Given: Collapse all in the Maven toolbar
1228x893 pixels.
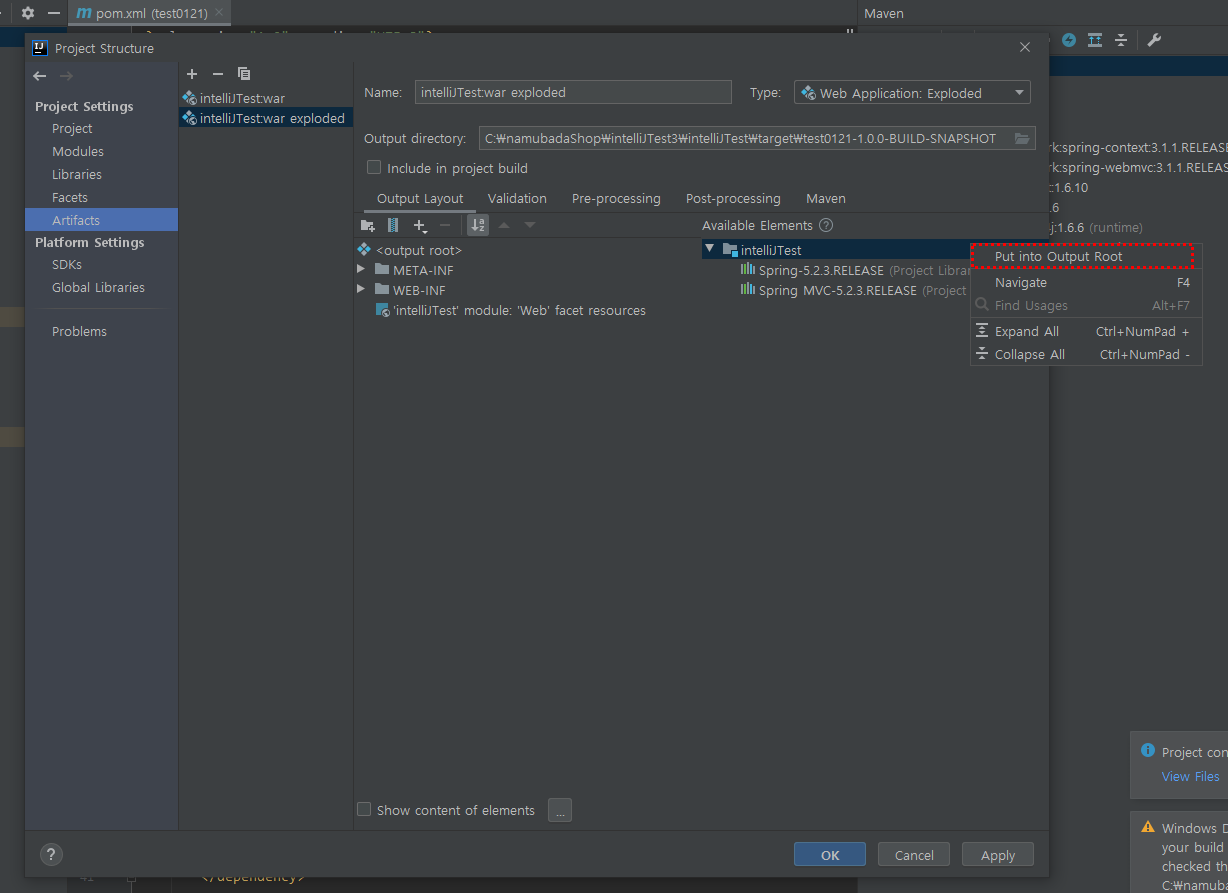Looking at the screenshot, I should [1121, 40].
